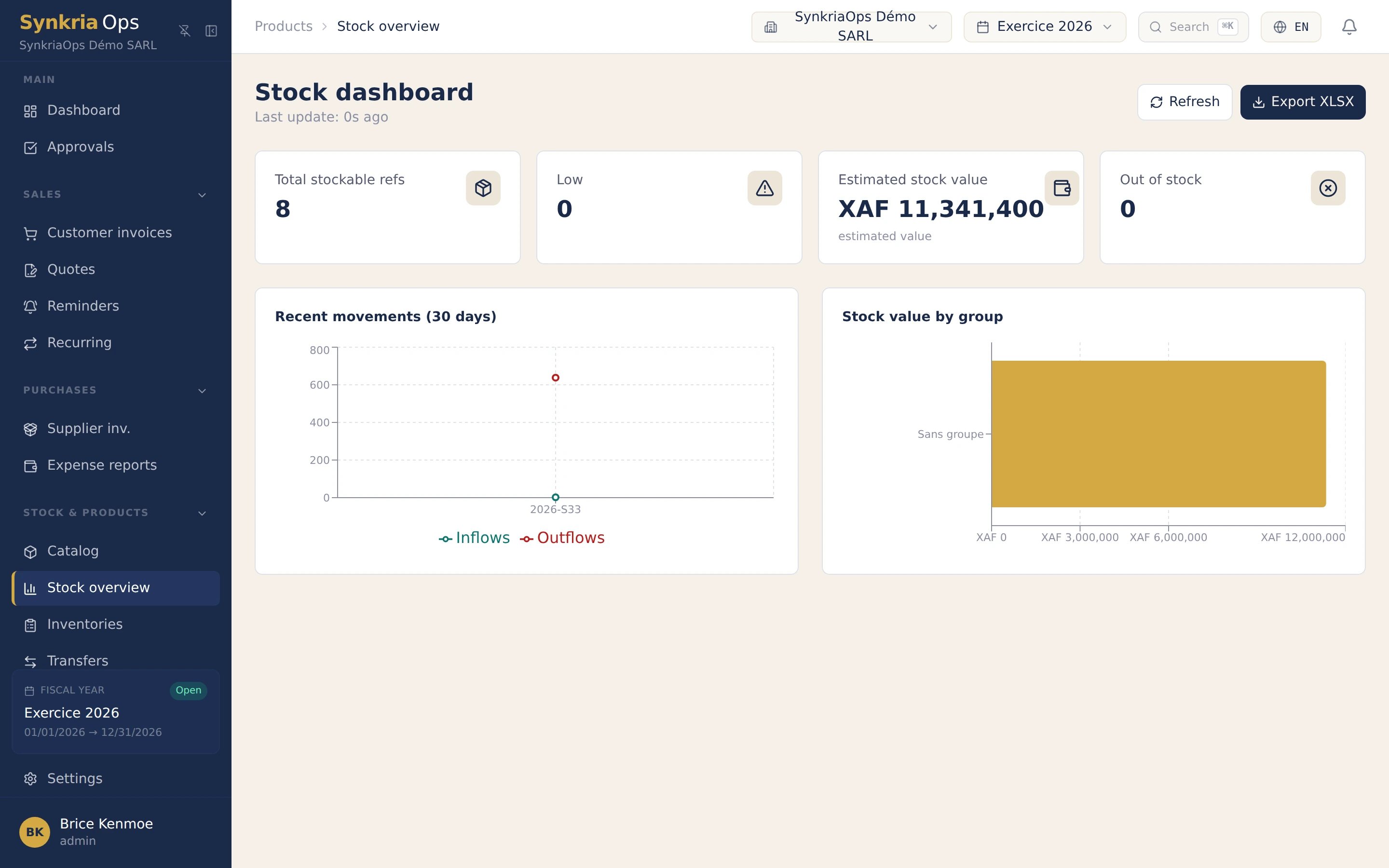Open the SynkriaOps Démo SARL company dropdown
Screen dimensions: 1389x868
click(851, 27)
